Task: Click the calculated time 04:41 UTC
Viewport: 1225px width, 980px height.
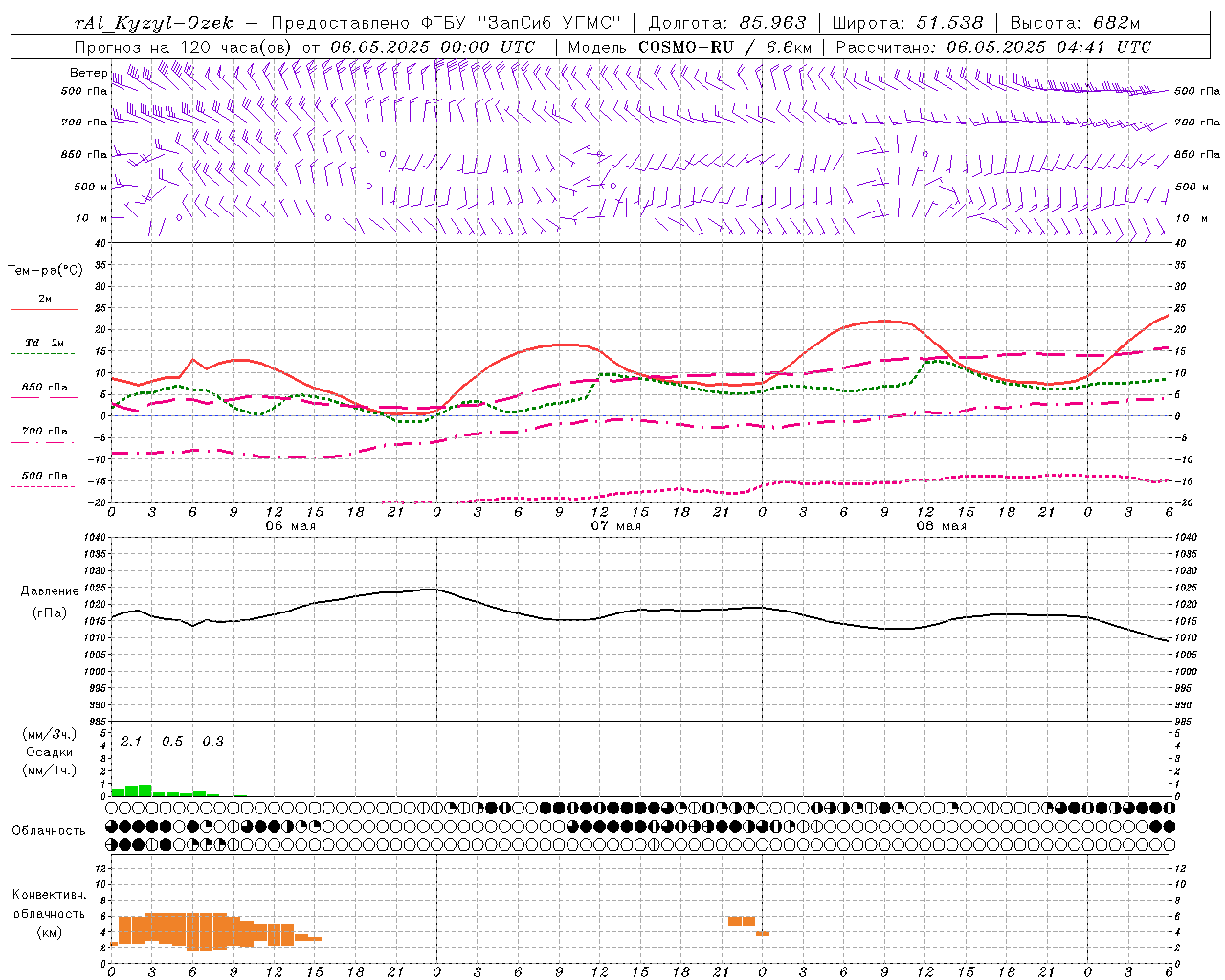Action: tap(1103, 47)
